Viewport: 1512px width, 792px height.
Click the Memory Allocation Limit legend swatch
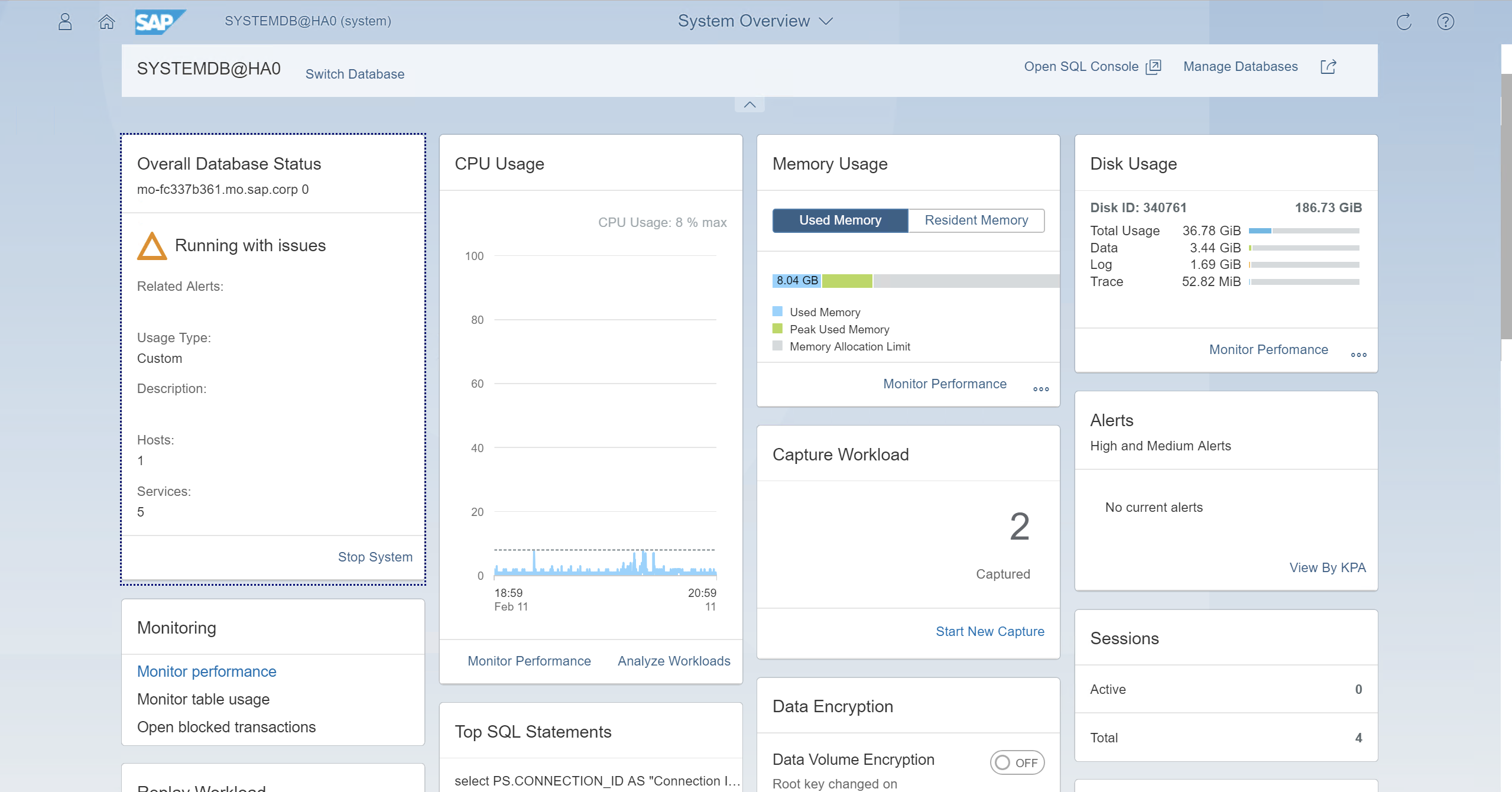pyautogui.click(x=777, y=346)
